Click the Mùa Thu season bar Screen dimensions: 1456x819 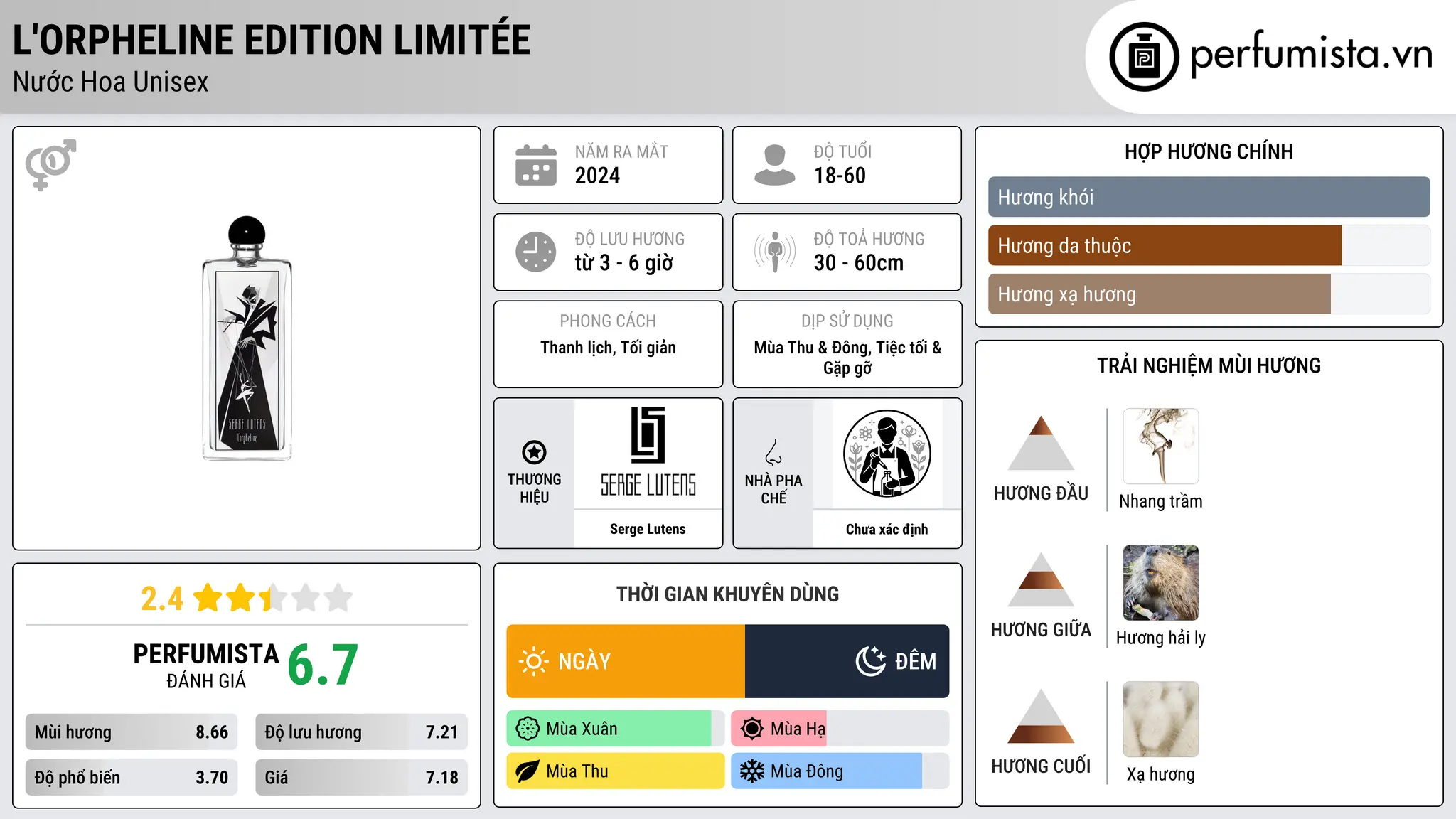pyautogui.click(x=616, y=771)
